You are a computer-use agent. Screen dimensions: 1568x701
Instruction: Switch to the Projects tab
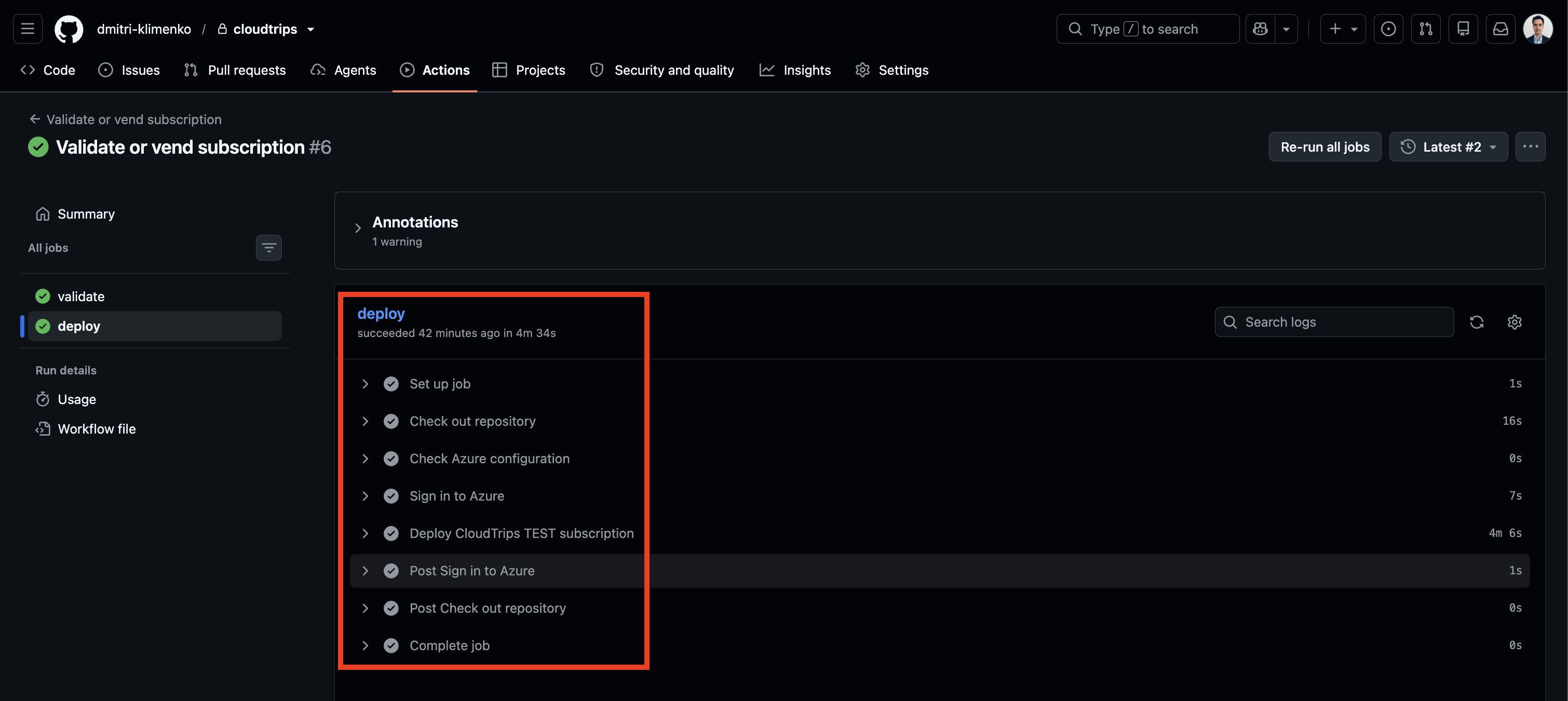click(x=529, y=70)
